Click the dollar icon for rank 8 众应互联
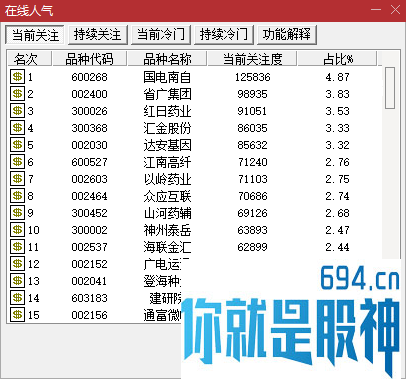Viewport: 406px width, 379px height. coord(17,196)
